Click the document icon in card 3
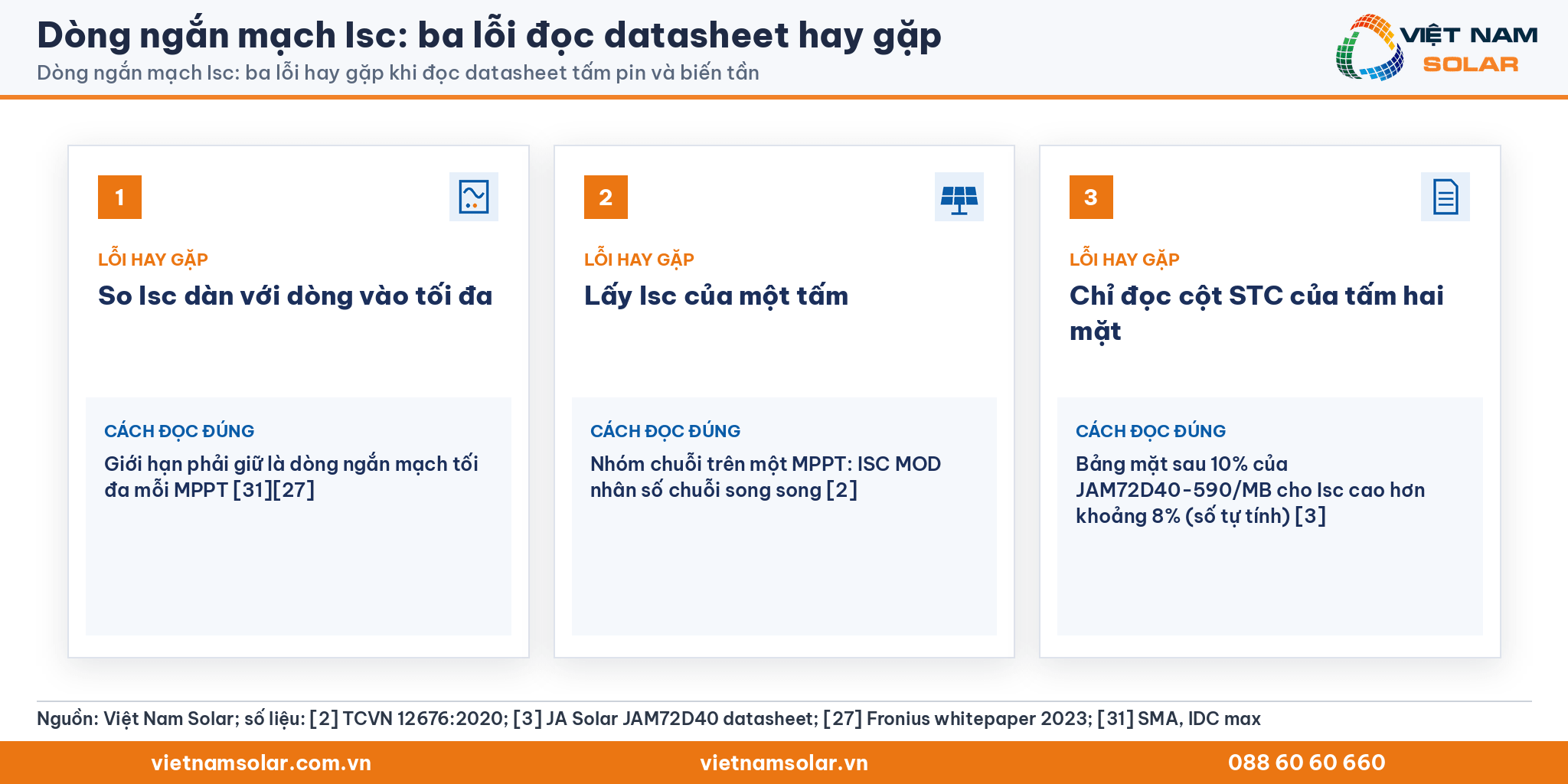The image size is (1568, 784). (1445, 197)
